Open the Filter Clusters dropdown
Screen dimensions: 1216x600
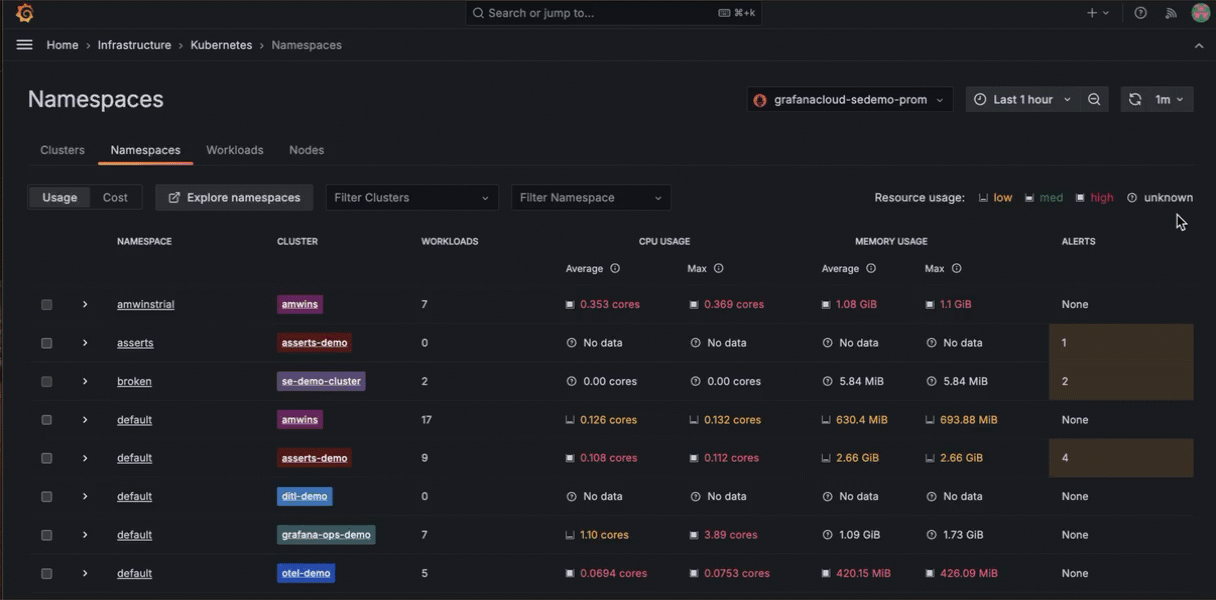click(x=412, y=198)
